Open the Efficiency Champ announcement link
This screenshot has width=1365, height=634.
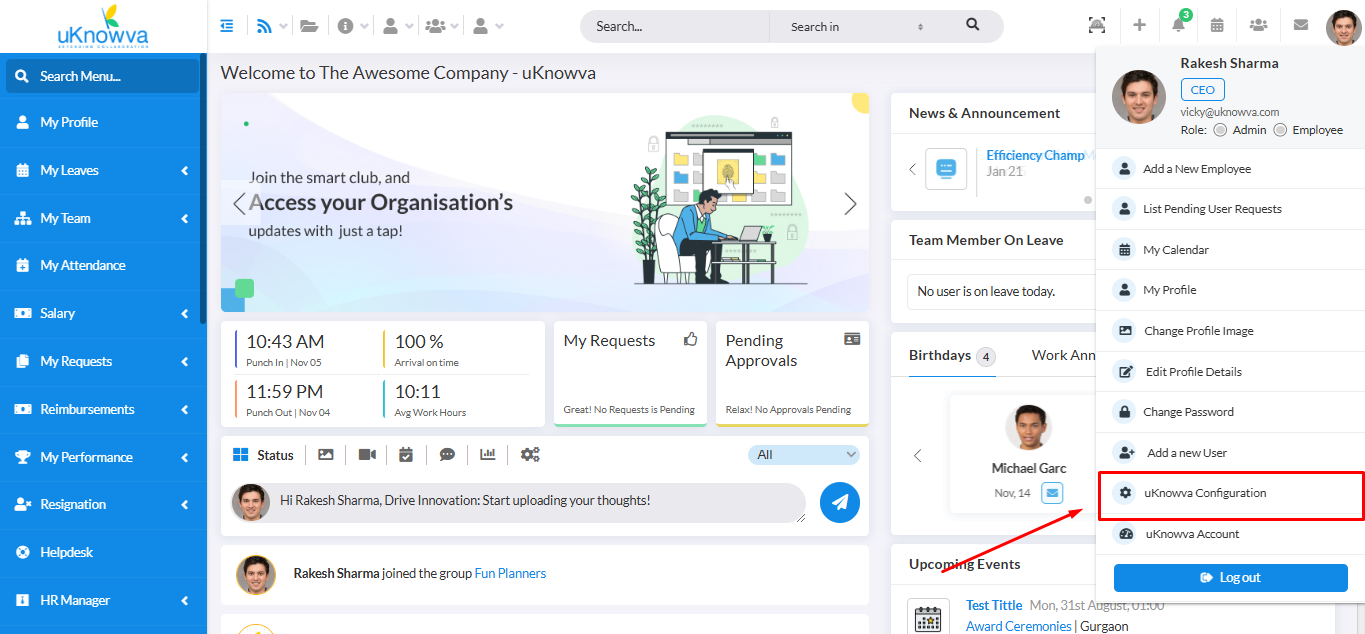pyautogui.click(x=1036, y=155)
